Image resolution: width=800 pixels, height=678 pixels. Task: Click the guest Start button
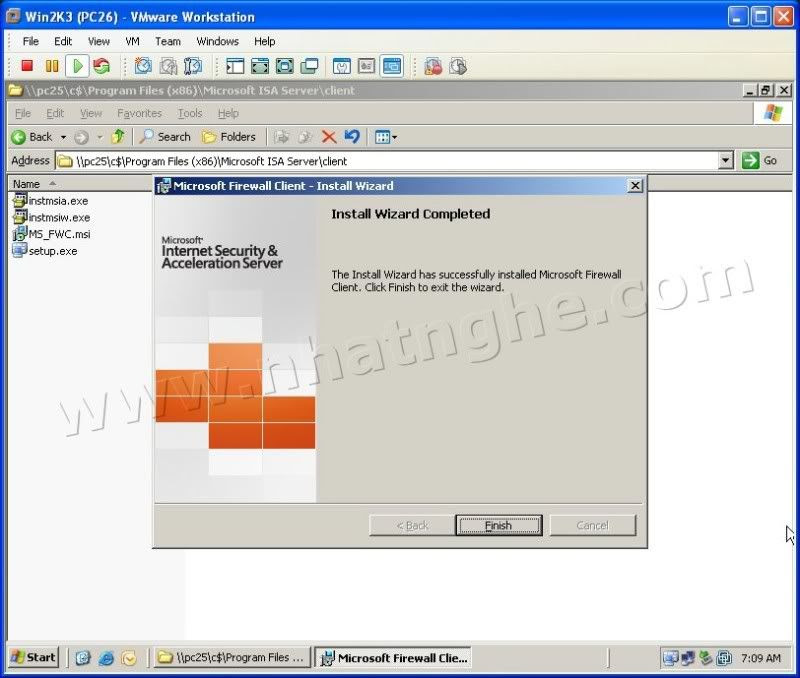pyautogui.click(x=34, y=657)
